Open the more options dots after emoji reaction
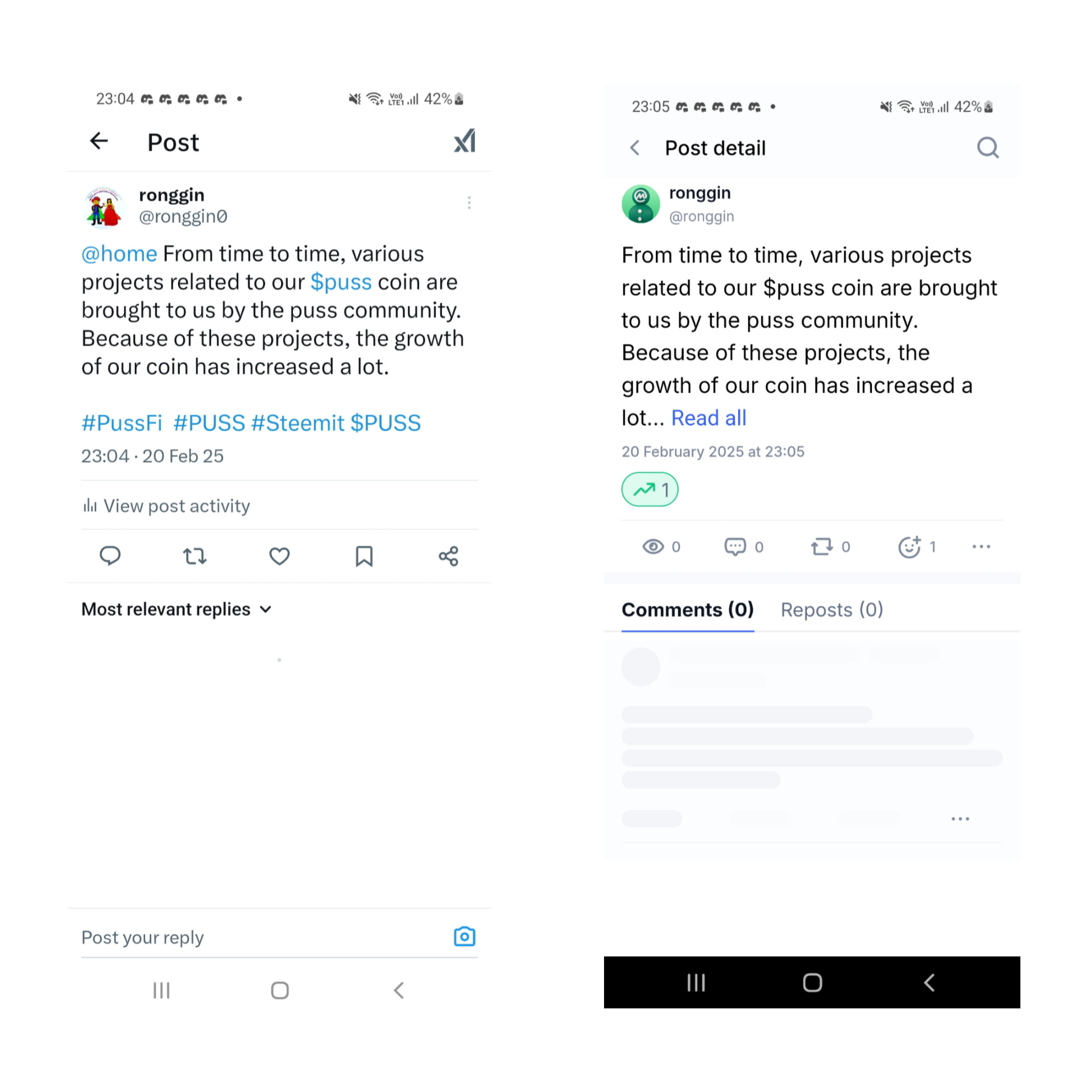 (x=981, y=547)
